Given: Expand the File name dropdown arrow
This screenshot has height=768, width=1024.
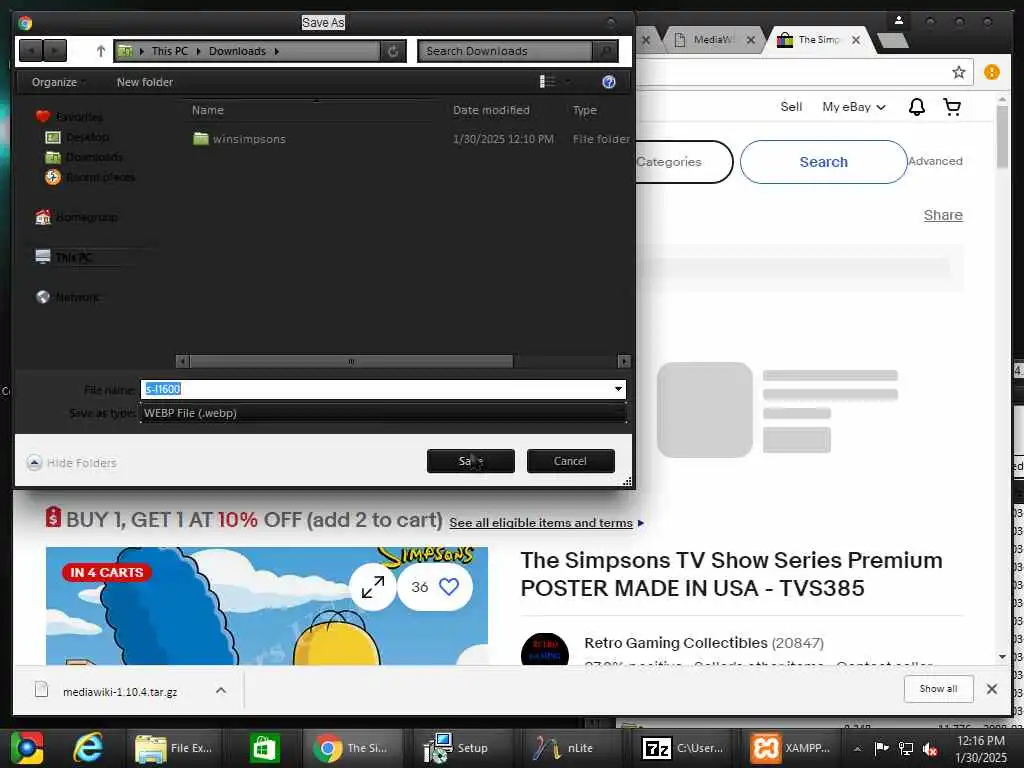Looking at the screenshot, I should pyautogui.click(x=618, y=389).
